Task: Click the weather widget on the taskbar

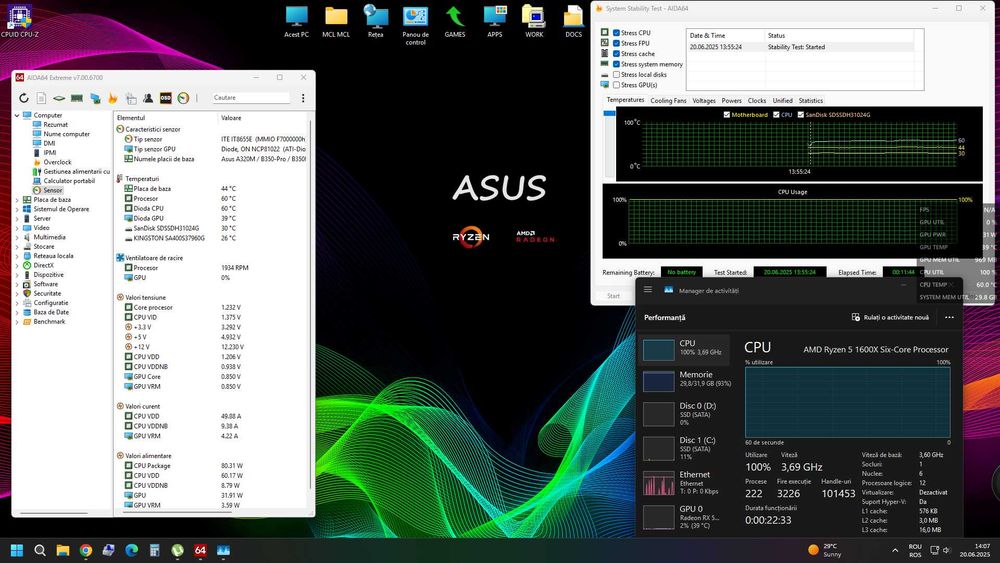Action: click(825, 550)
